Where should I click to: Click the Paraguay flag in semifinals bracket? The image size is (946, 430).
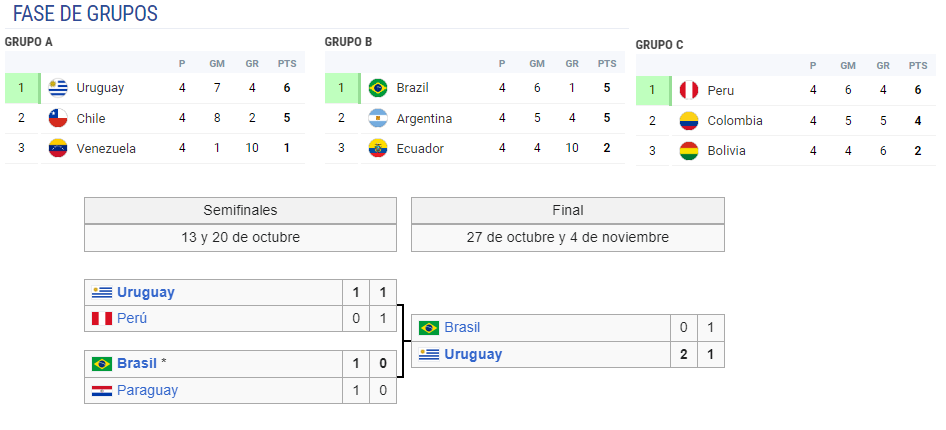coord(102,391)
